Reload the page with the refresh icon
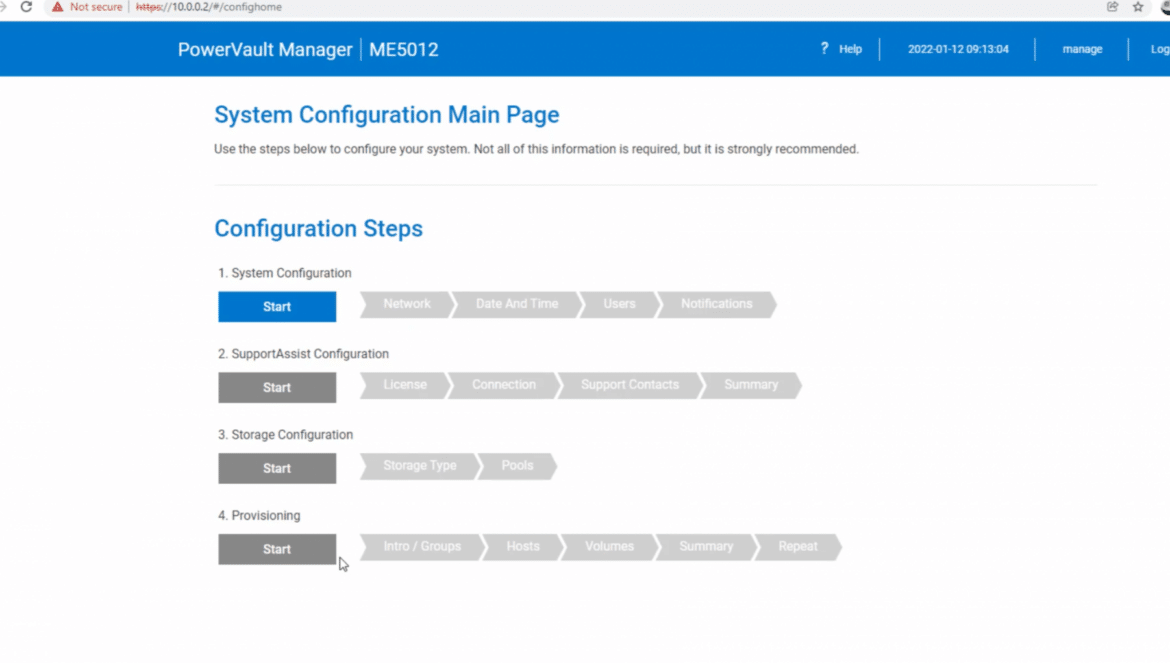Image resolution: width=1170 pixels, height=663 pixels. click(26, 7)
